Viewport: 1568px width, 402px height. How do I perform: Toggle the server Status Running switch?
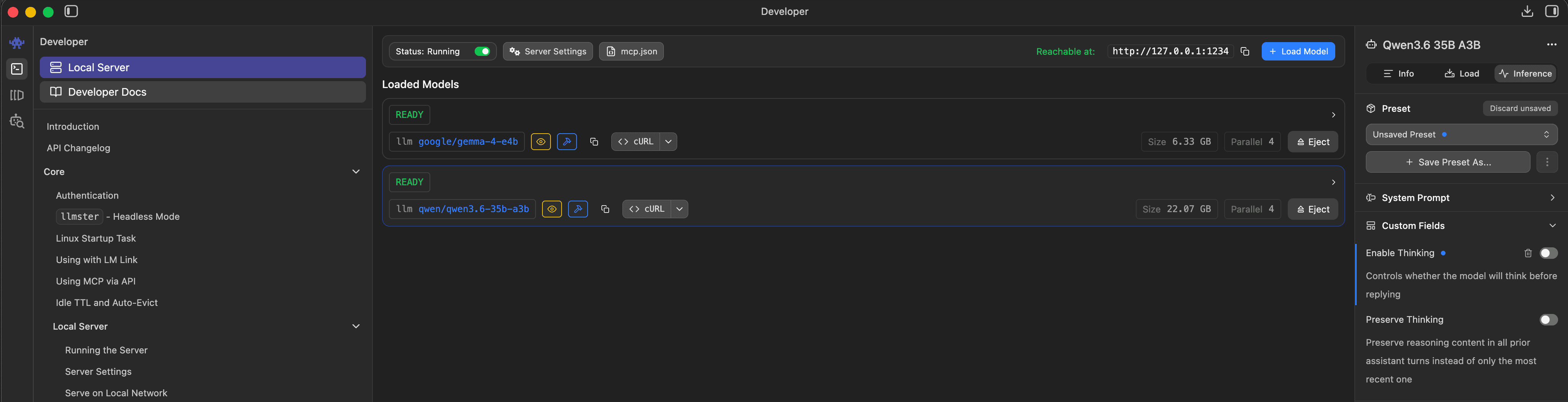coord(482,52)
